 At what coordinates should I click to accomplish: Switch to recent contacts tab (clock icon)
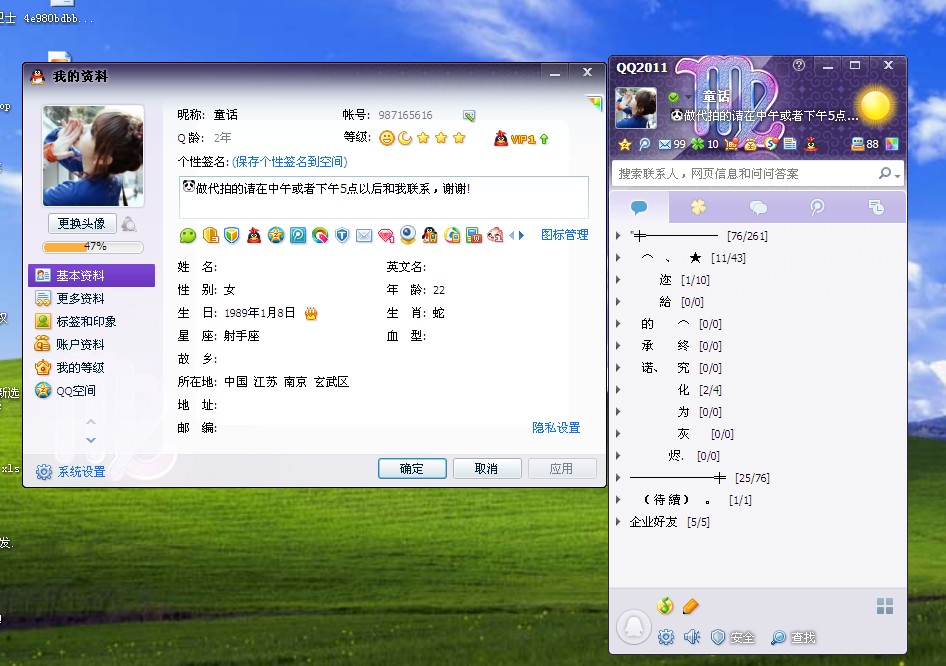tap(876, 208)
